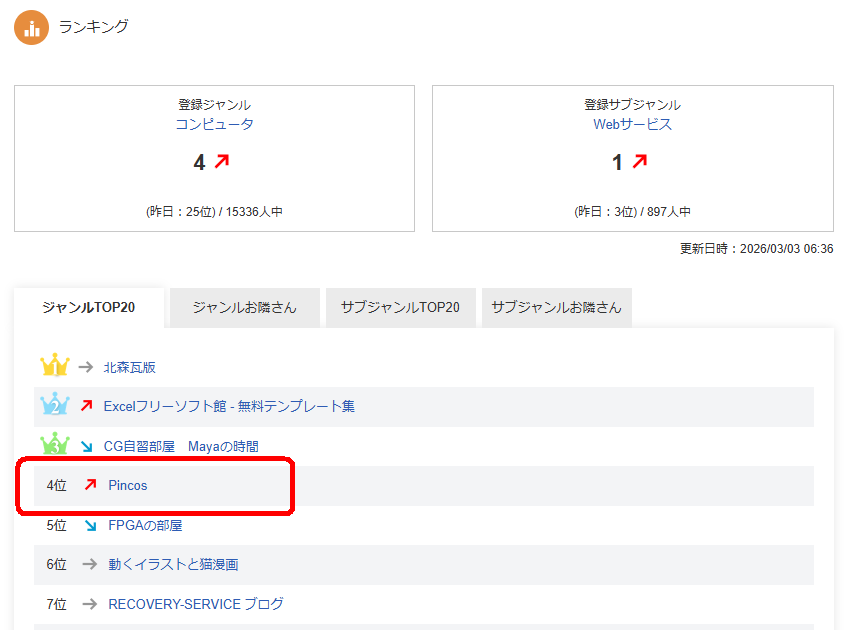The width and height of the screenshot is (847, 630).
Task: Open the Webサービス subgenre link
Action: click(633, 124)
